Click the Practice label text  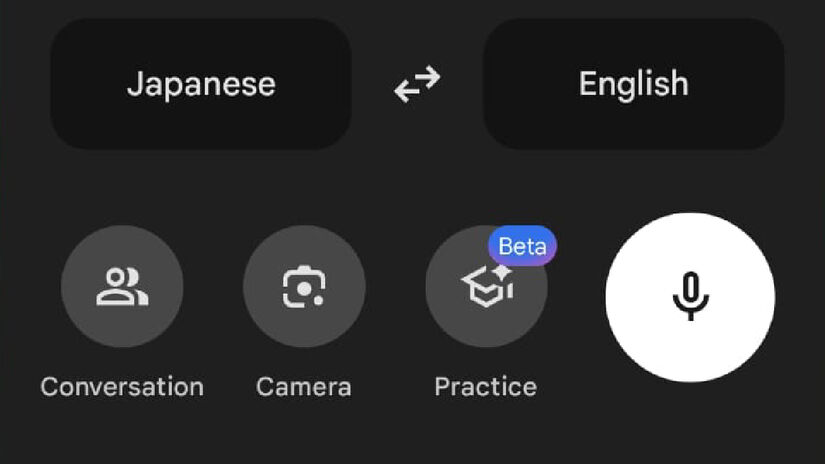486,387
